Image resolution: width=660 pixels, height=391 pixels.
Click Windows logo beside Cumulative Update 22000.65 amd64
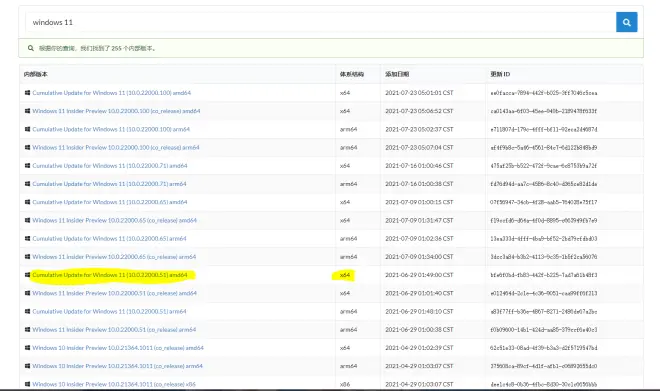click(27, 202)
